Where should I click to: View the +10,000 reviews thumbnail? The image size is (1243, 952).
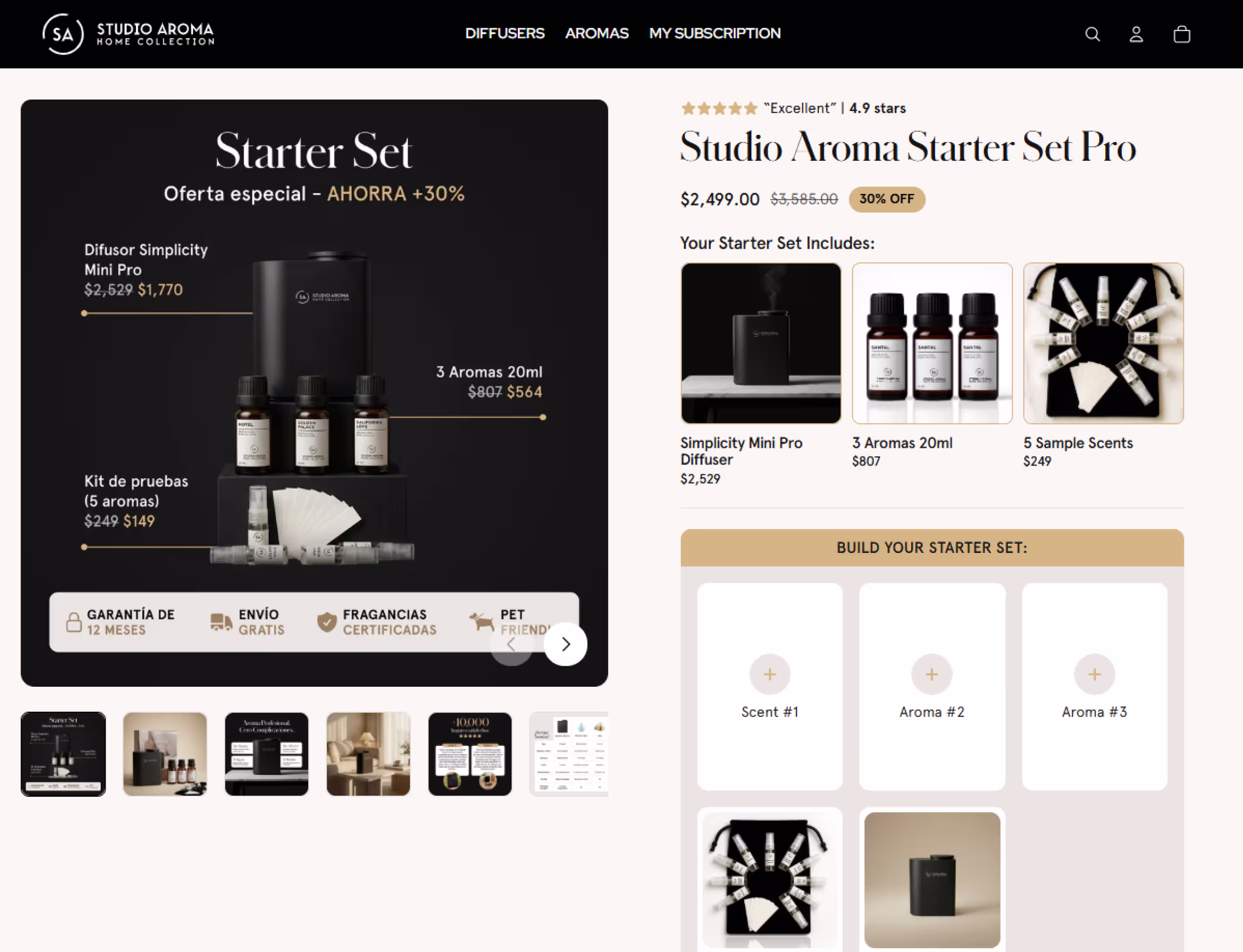(470, 754)
